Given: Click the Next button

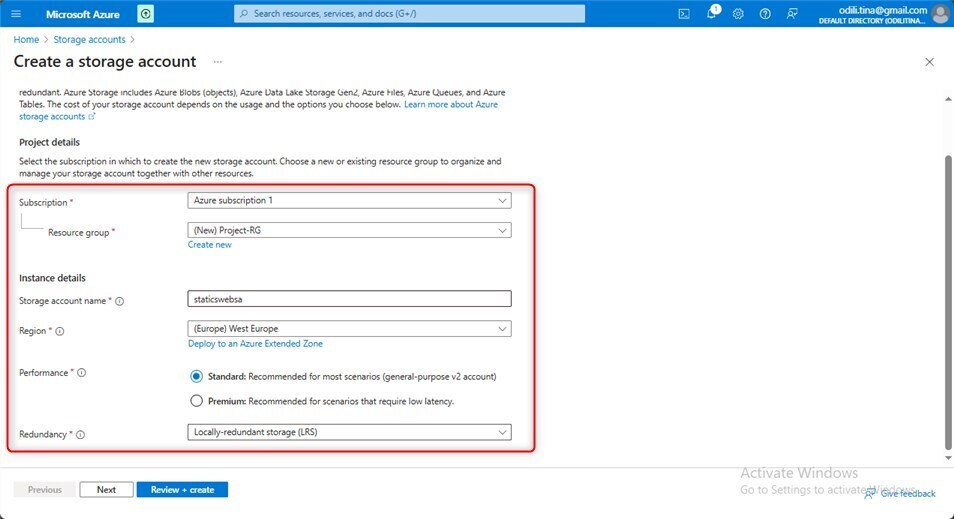Looking at the screenshot, I should point(106,490).
